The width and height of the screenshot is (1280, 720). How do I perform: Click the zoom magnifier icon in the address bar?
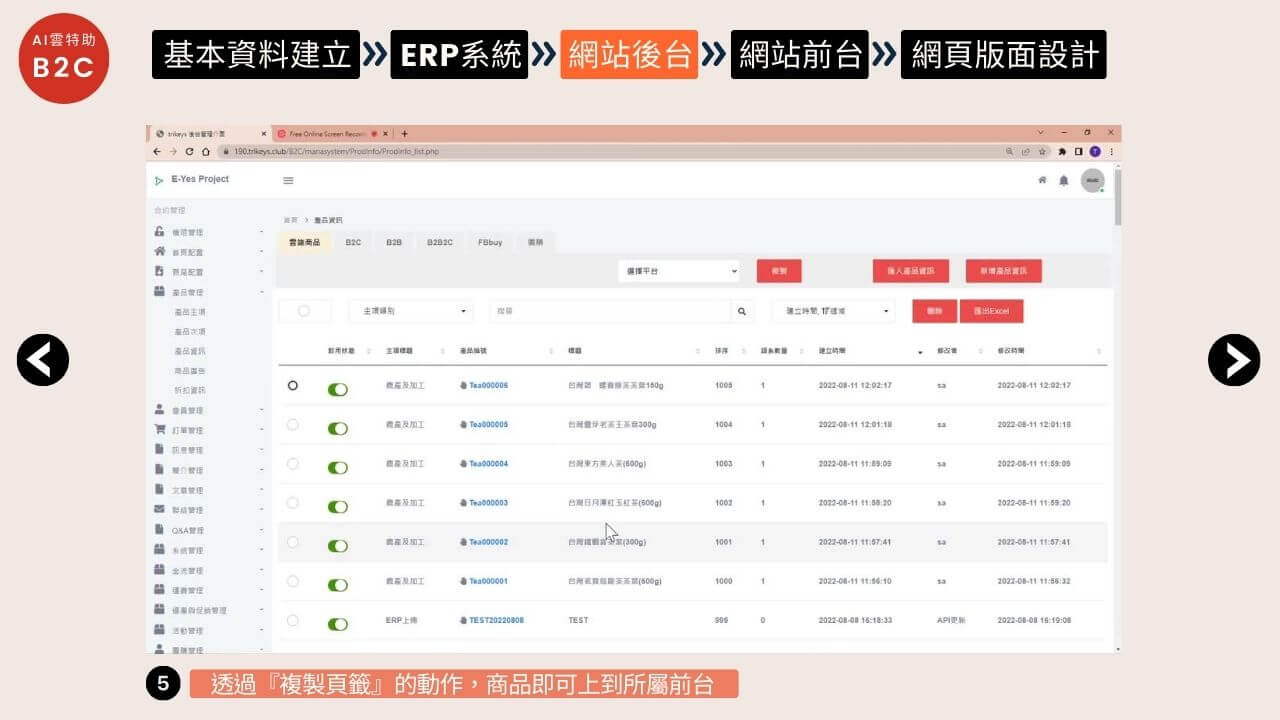pyautogui.click(x=1010, y=151)
